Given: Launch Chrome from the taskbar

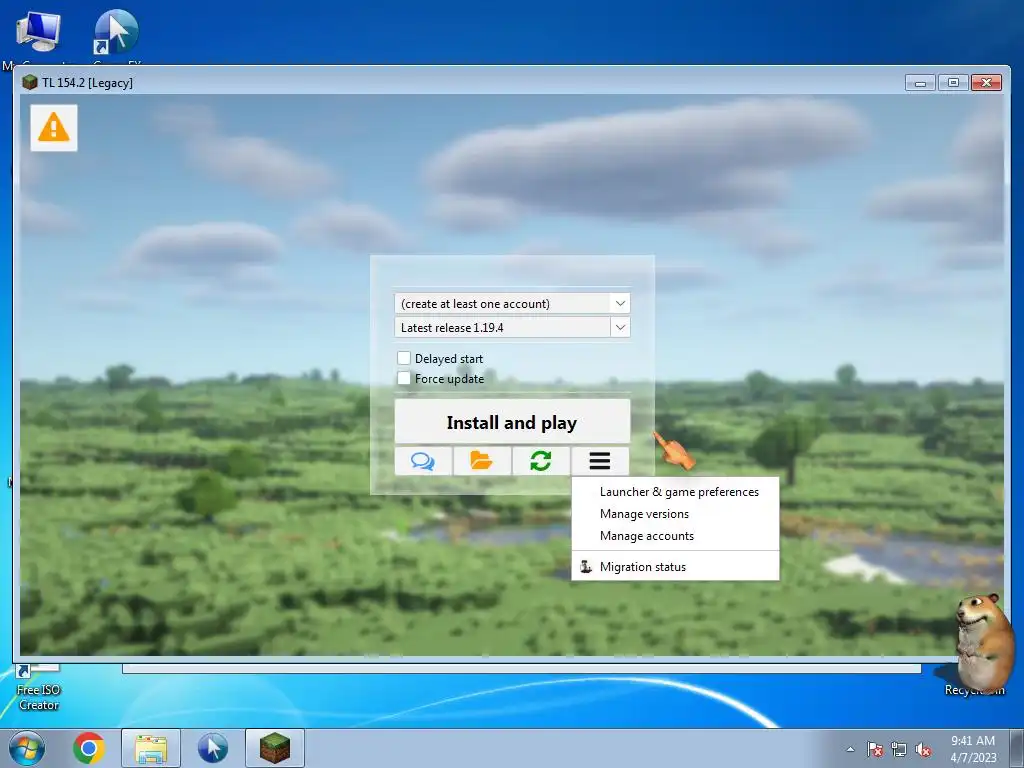Looking at the screenshot, I should (x=89, y=748).
